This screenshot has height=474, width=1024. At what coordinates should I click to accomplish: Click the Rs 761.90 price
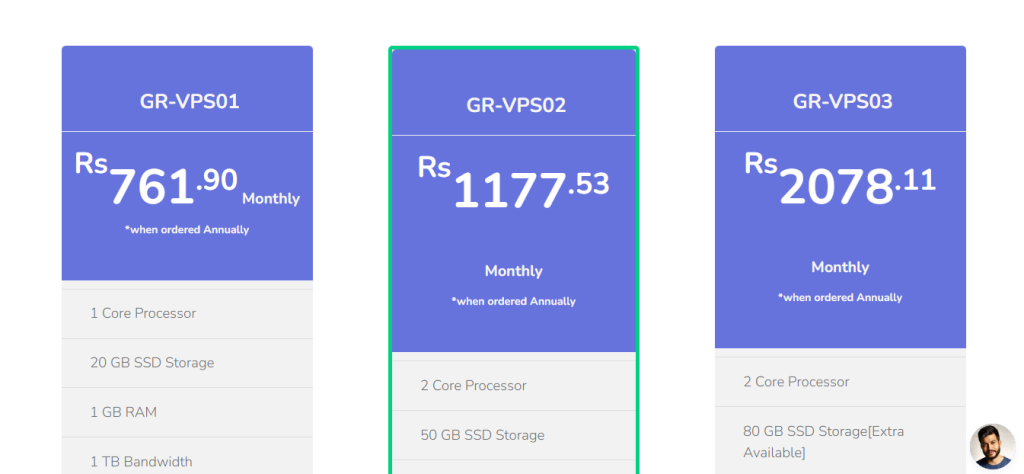(157, 183)
